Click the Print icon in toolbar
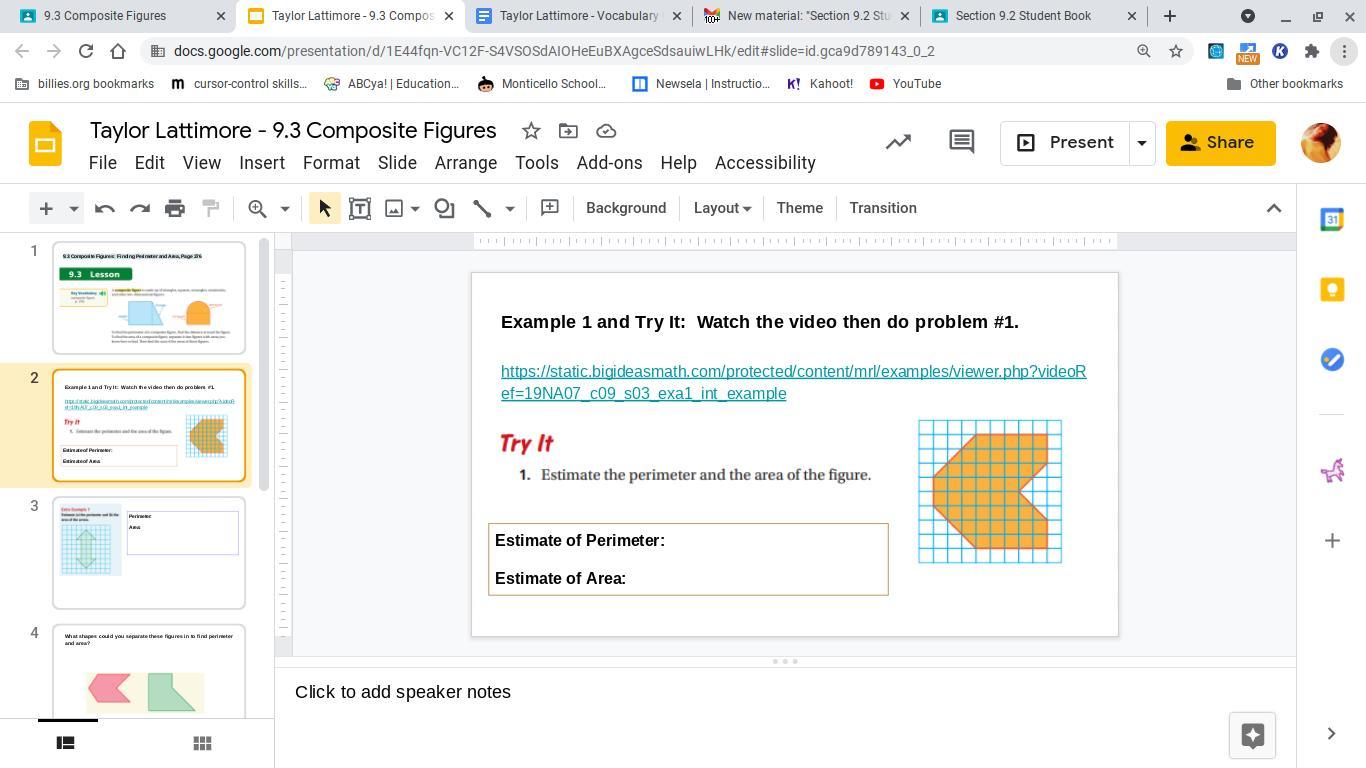The width and height of the screenshot is (1366, 768). pyautogui.click(x=175, y=208)
